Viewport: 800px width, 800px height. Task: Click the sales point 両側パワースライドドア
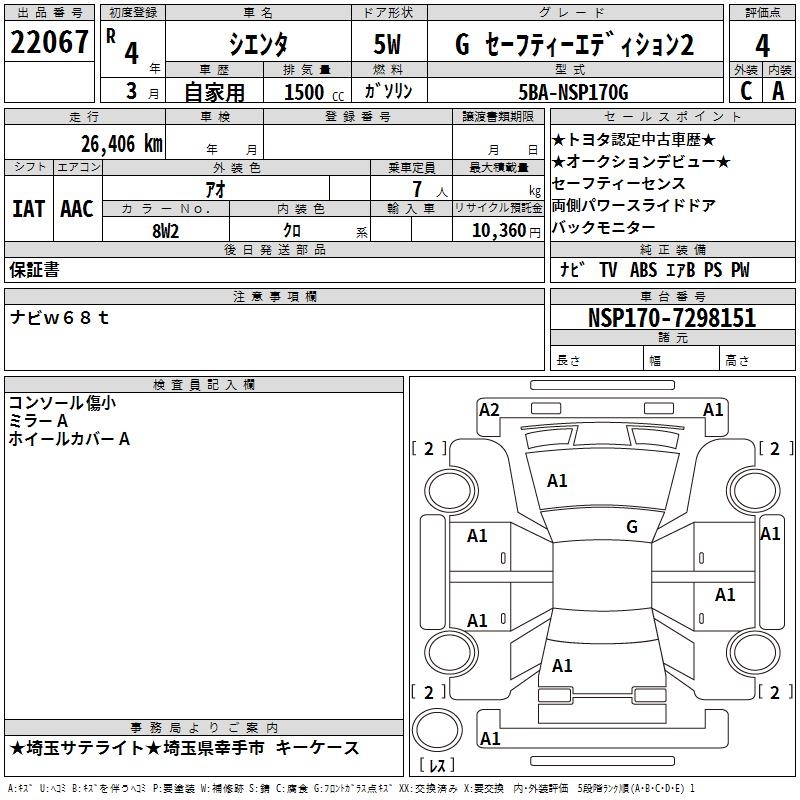tap(634, 206)
